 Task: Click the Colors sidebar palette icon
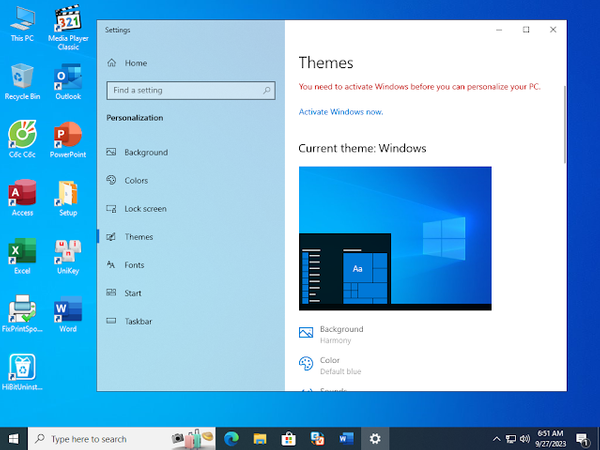tap(111, 180)
